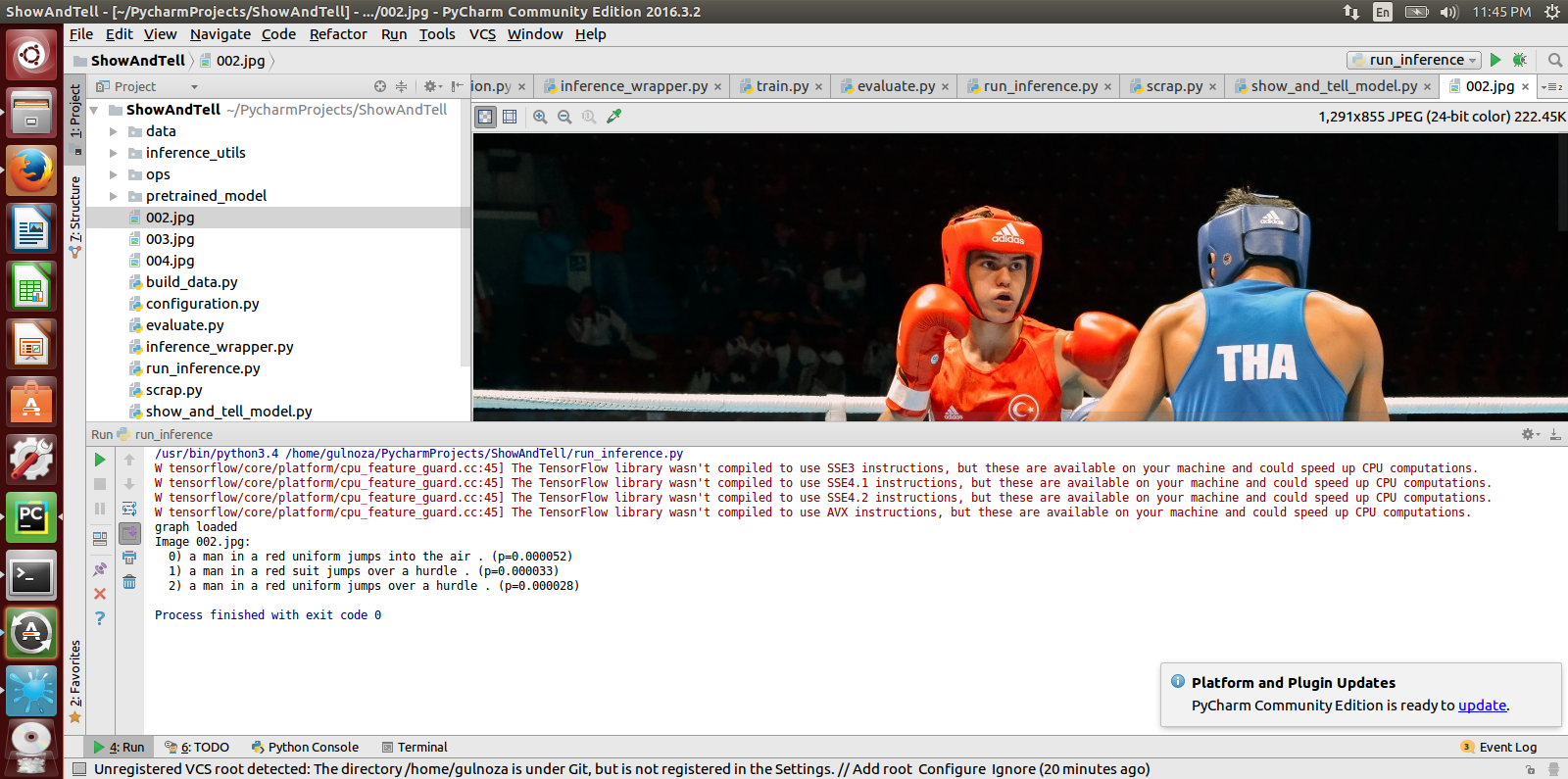Open the File menu

(81, 34)
